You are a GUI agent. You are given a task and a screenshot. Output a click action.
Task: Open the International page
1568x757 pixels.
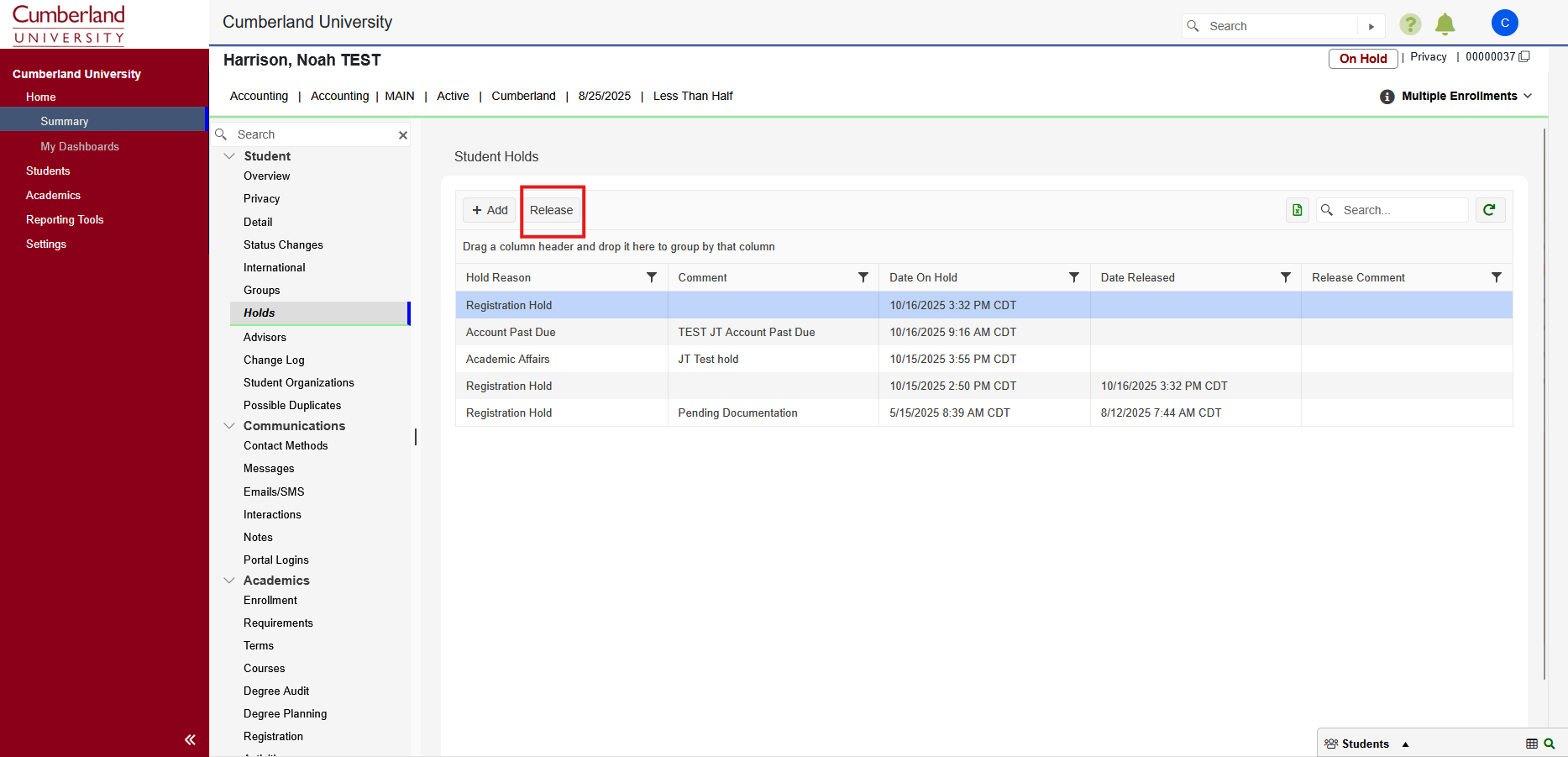coord(275,267)
